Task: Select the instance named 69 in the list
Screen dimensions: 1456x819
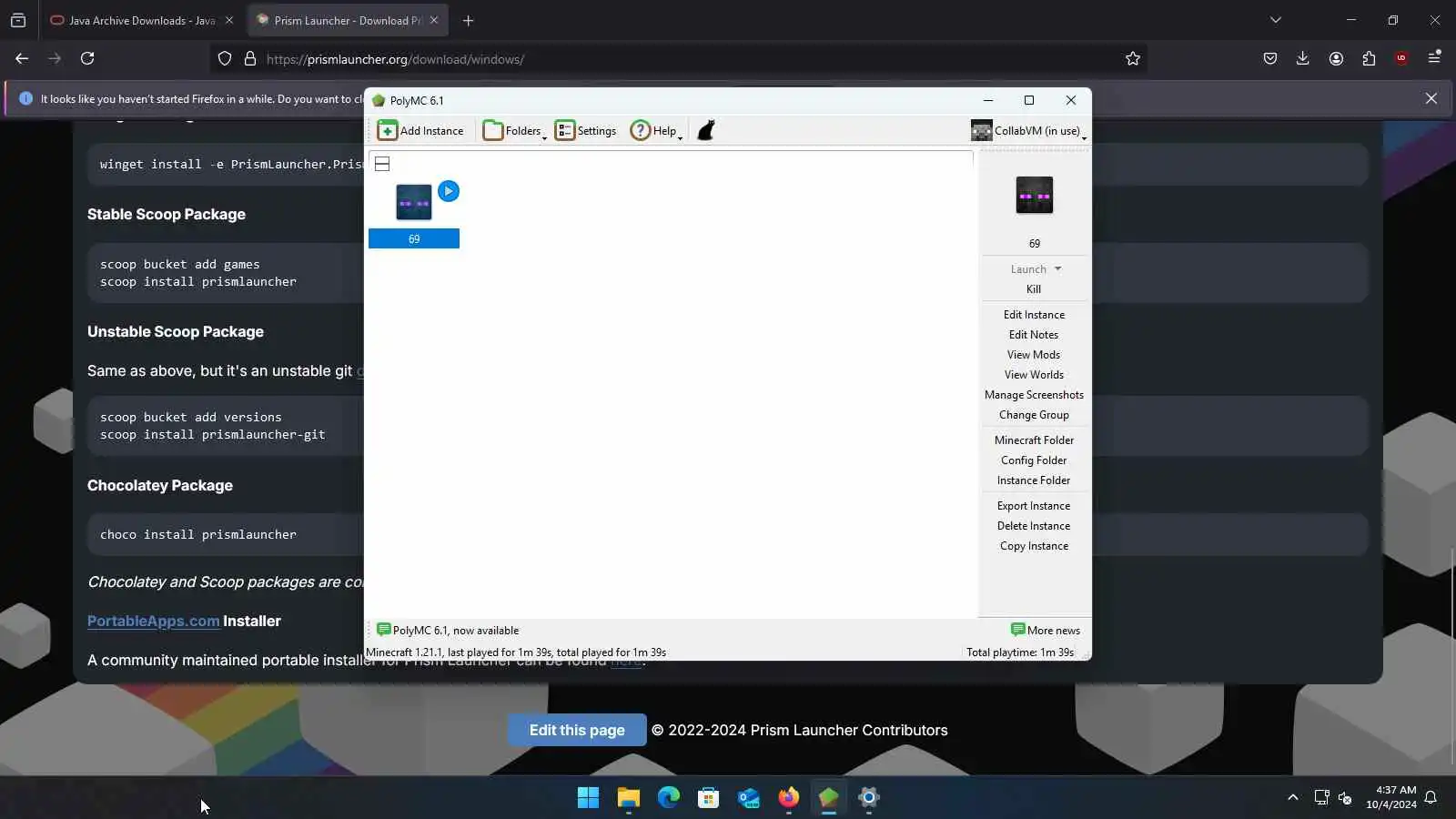Action: pyautogui.click(x=414, y=215)
